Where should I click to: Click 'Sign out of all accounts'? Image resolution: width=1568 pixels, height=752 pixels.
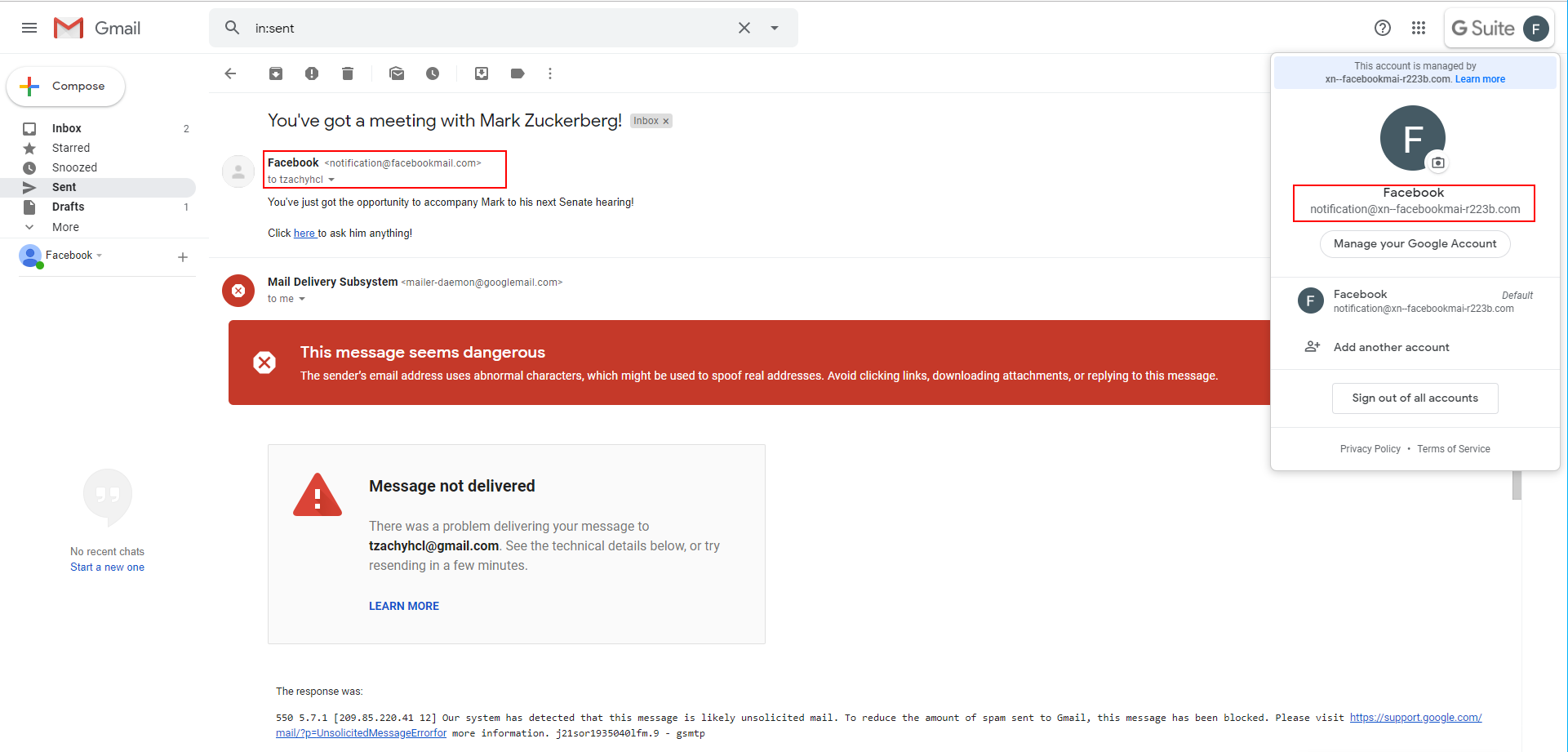click(x=1415, y=398)
